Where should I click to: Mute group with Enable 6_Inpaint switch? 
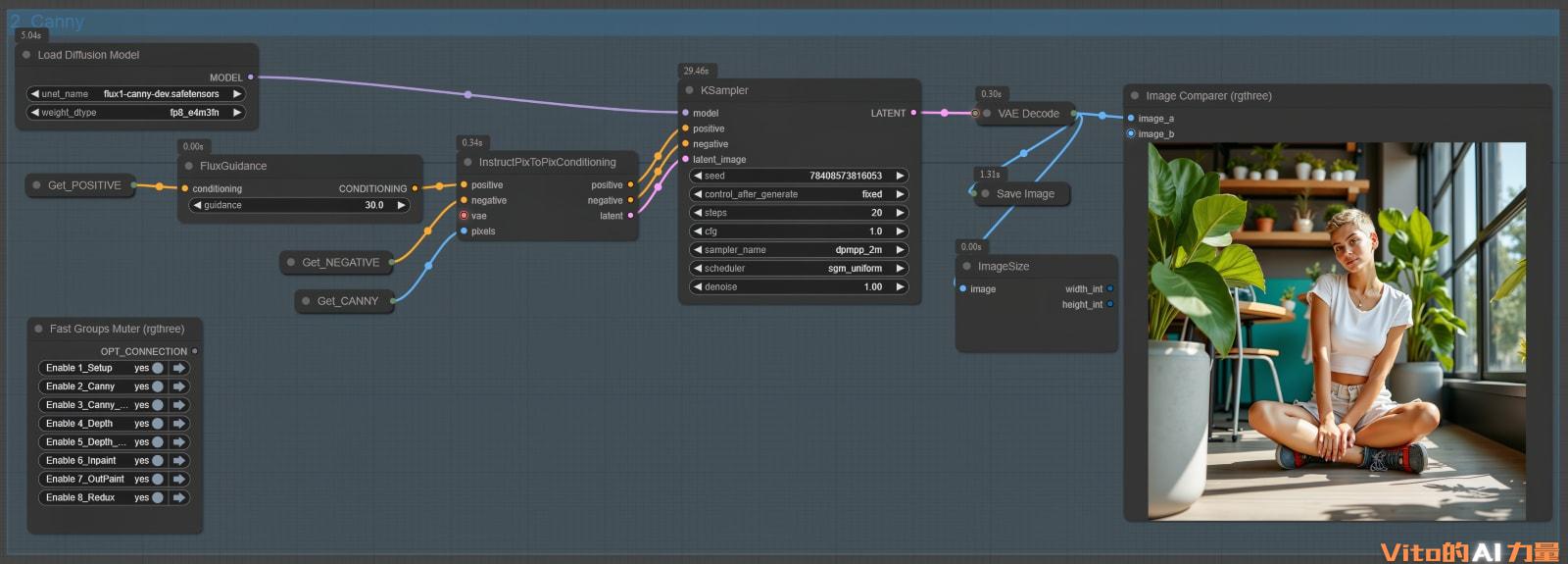click(158, 460)
